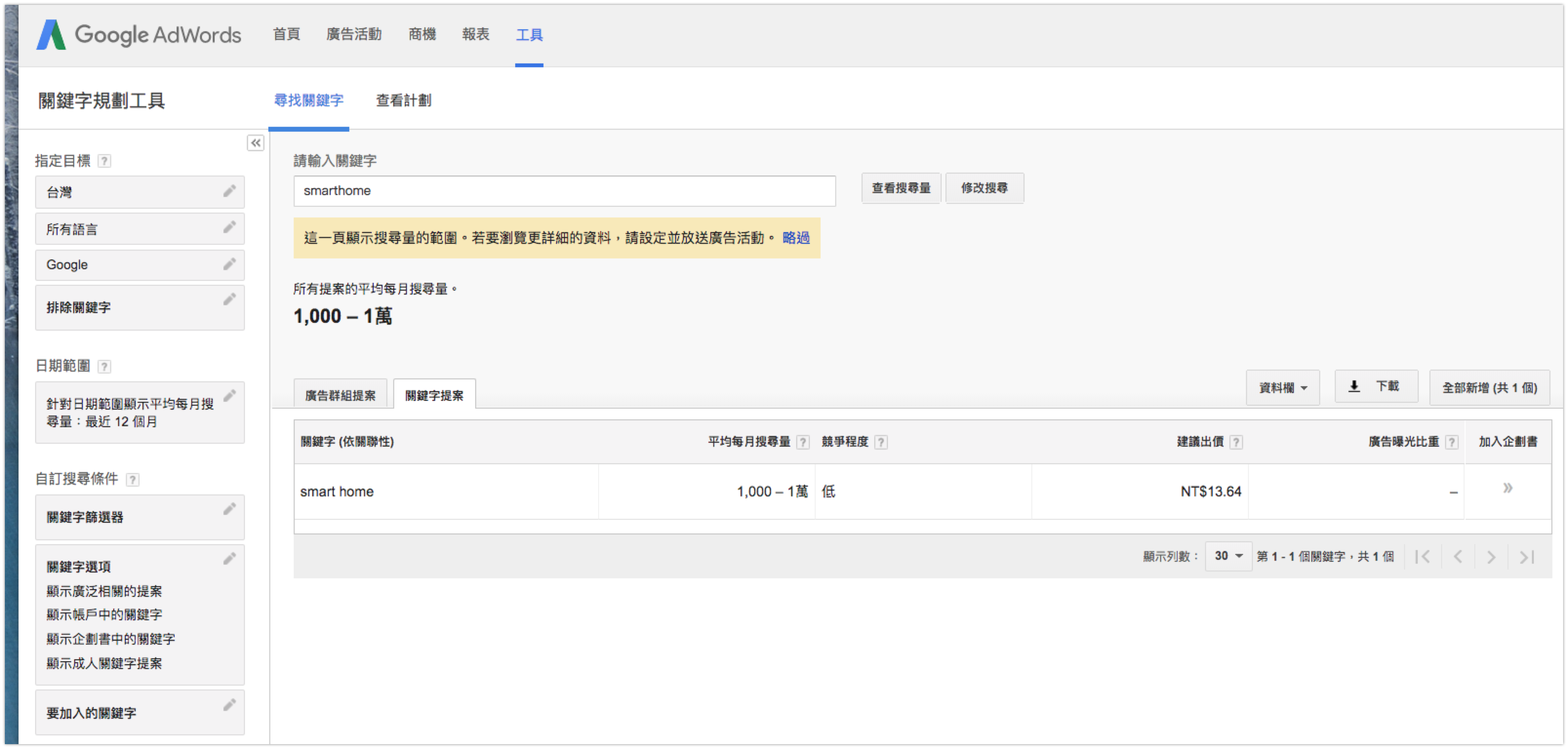1568x749 pixels.
Task: Collapse the left targeting sidebar
Action: click(x=256, y=143)
